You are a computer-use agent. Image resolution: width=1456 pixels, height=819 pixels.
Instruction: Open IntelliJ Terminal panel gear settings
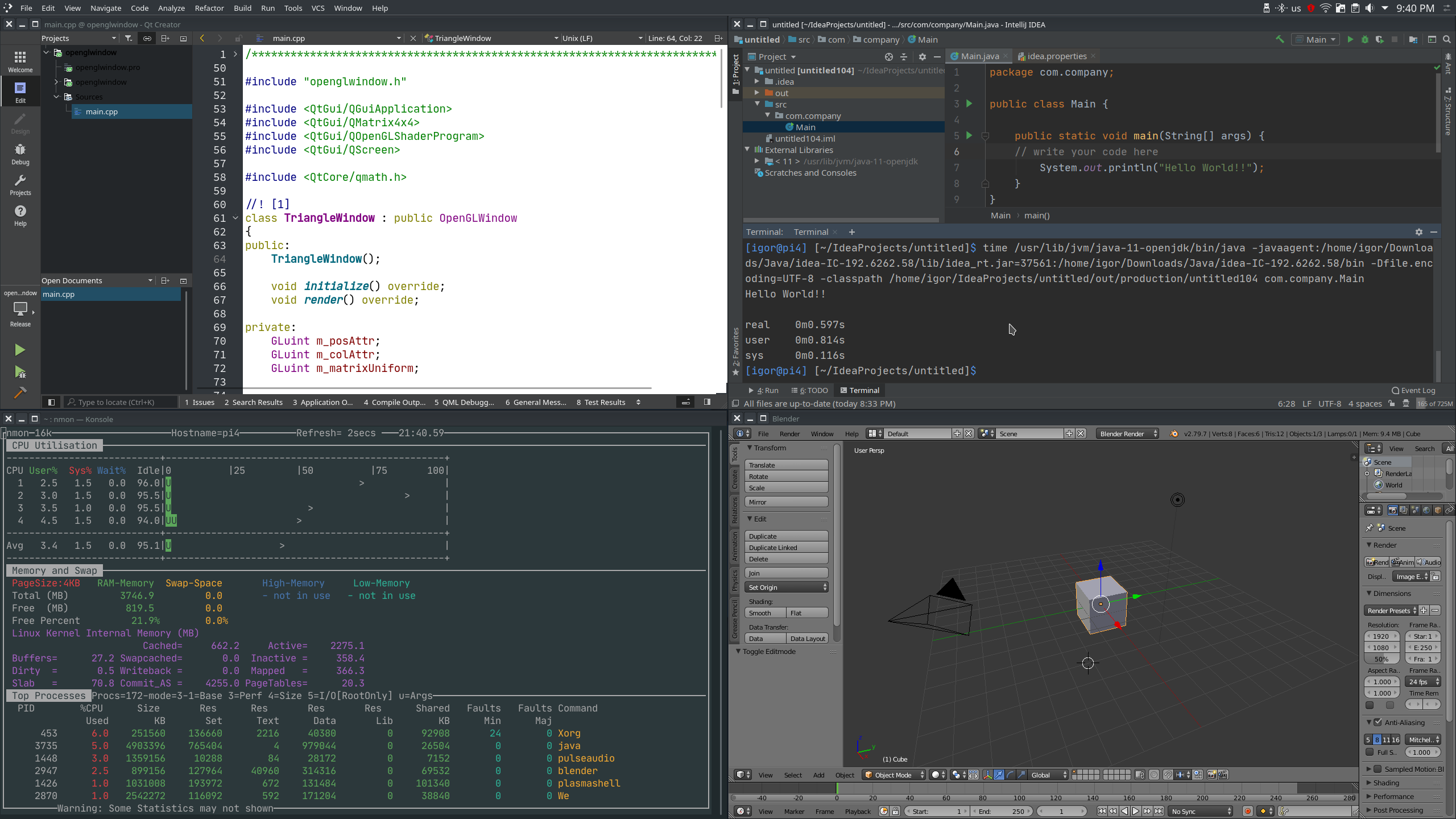[x=1419, y=232]
